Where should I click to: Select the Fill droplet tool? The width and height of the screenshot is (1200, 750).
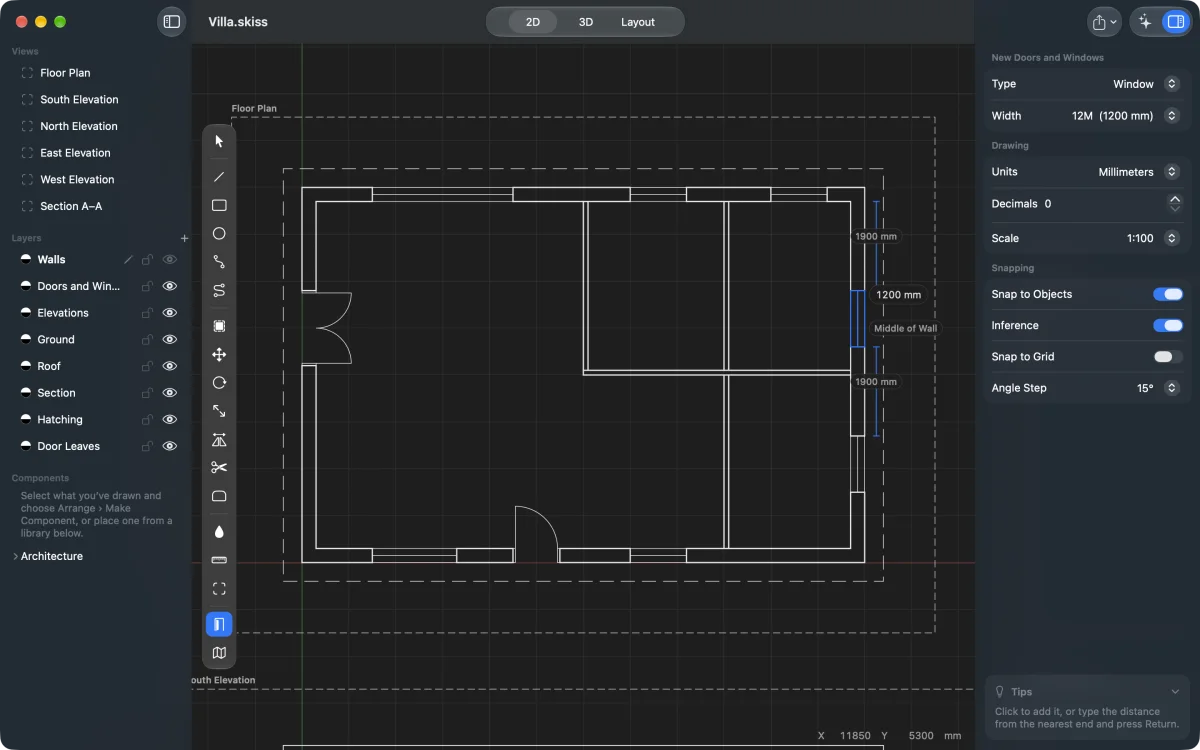coord(219,531)
